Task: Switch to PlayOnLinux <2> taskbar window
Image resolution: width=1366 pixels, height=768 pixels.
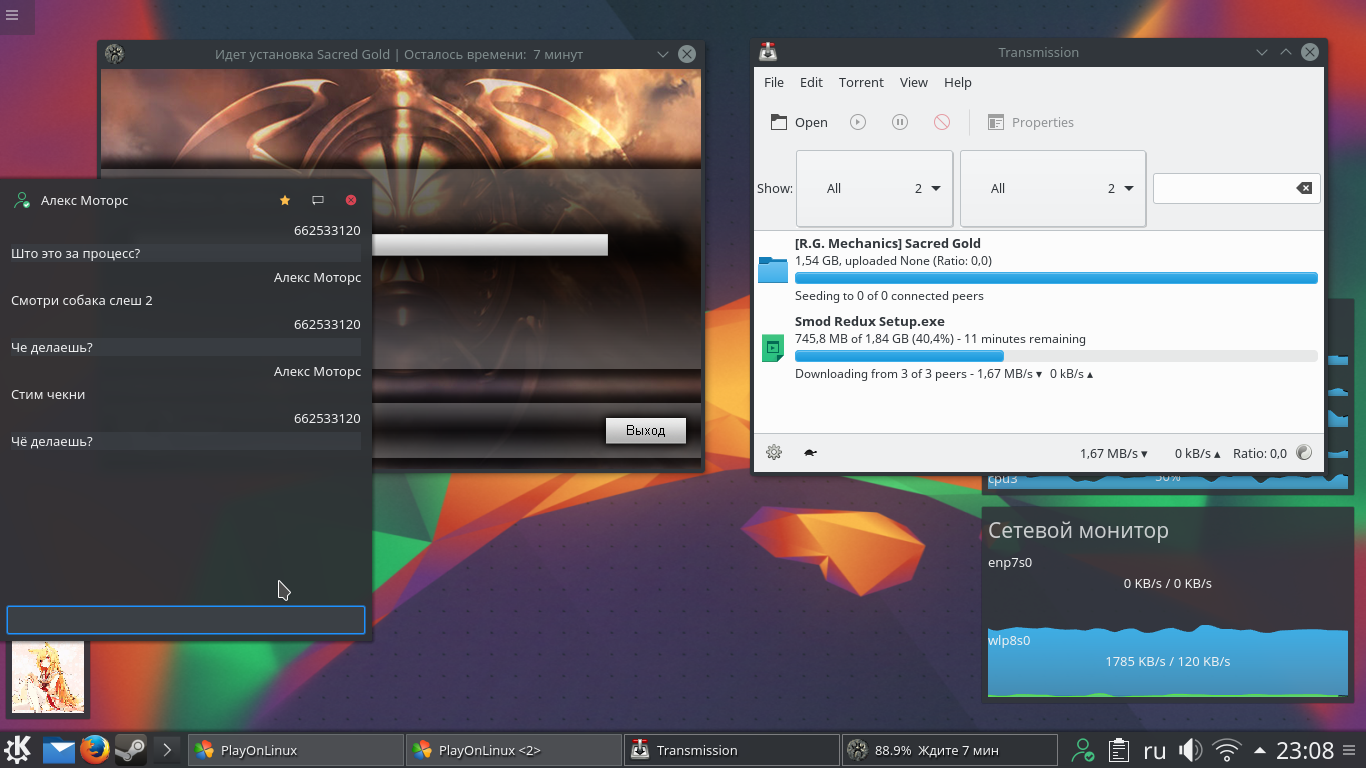Action: click(514, 750)
